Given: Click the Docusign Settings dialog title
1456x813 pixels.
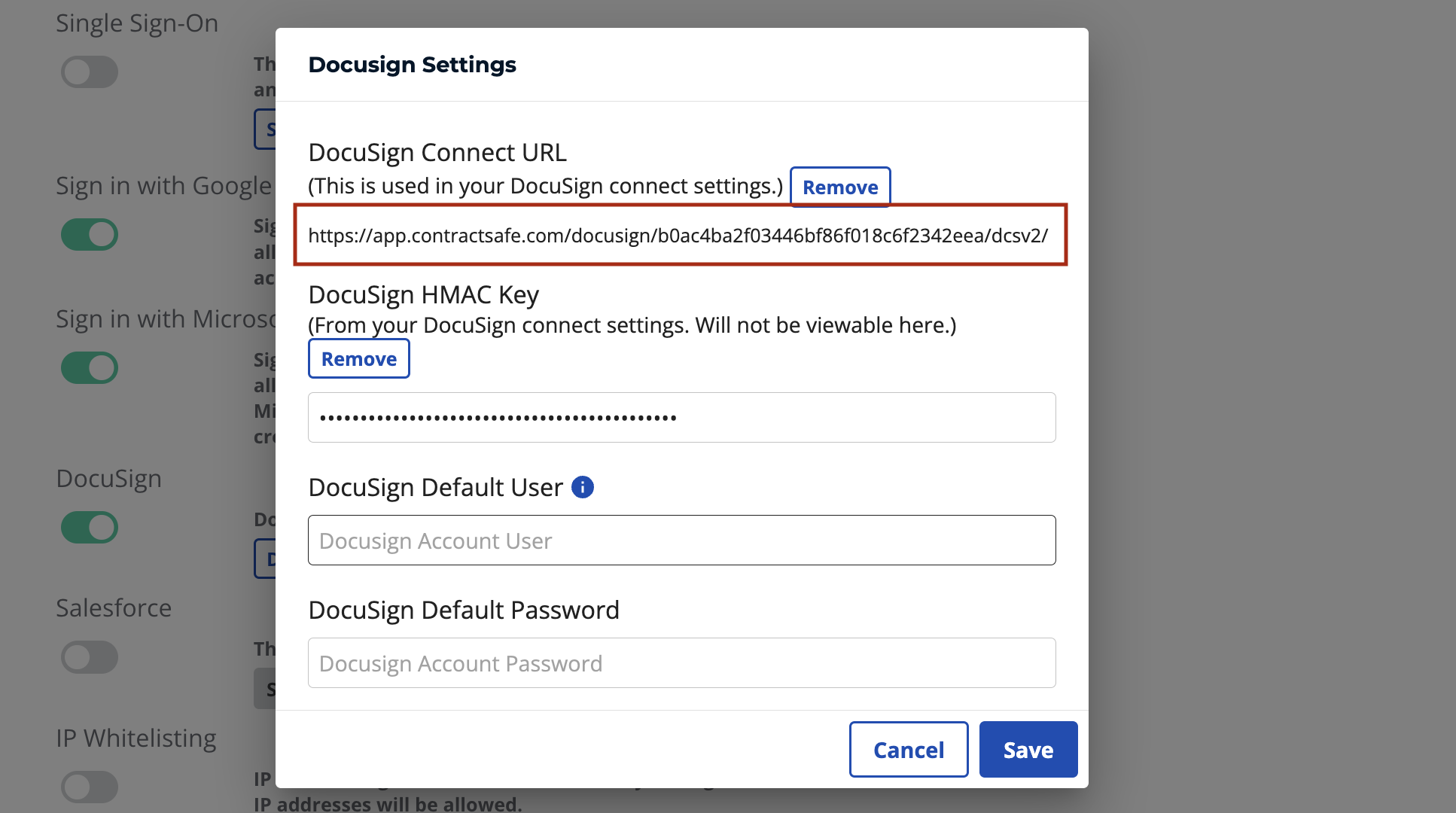Looking at the screenshot, I should (x=412, y=65).
